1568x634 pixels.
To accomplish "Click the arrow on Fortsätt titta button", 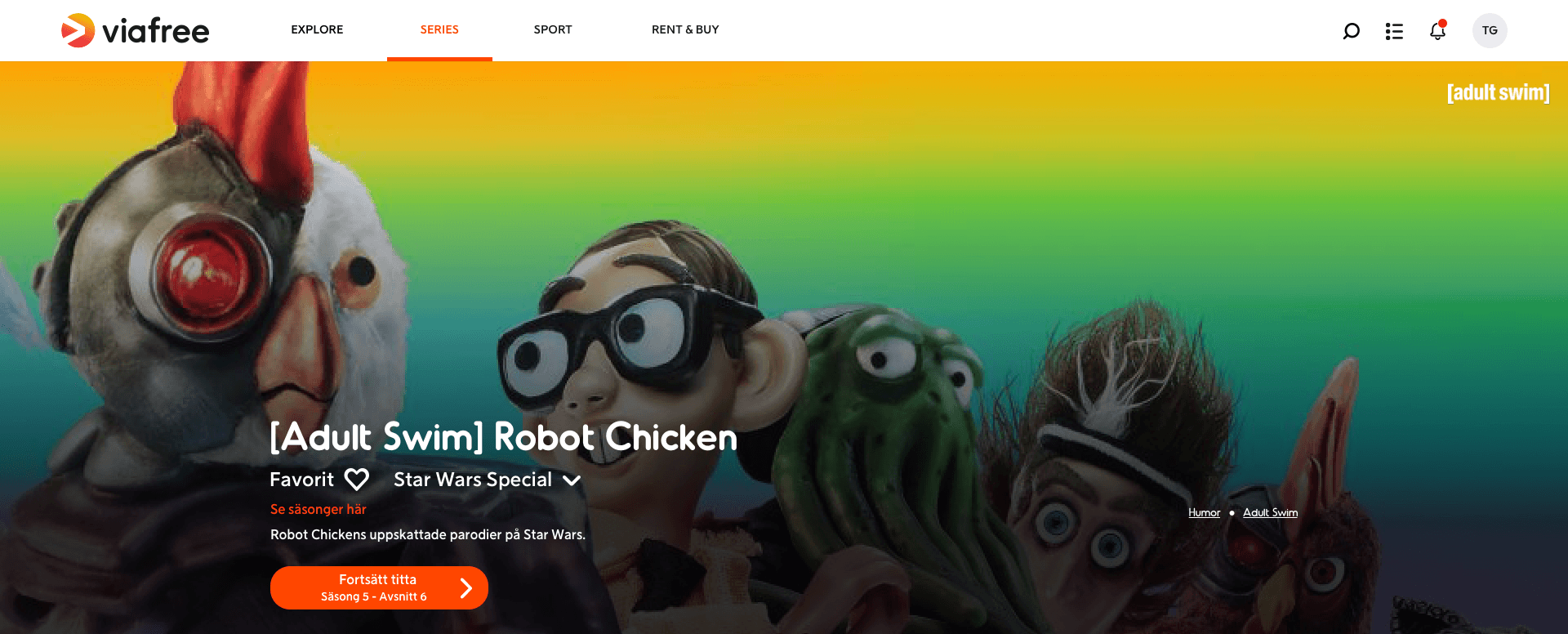I will coord(466,588).
